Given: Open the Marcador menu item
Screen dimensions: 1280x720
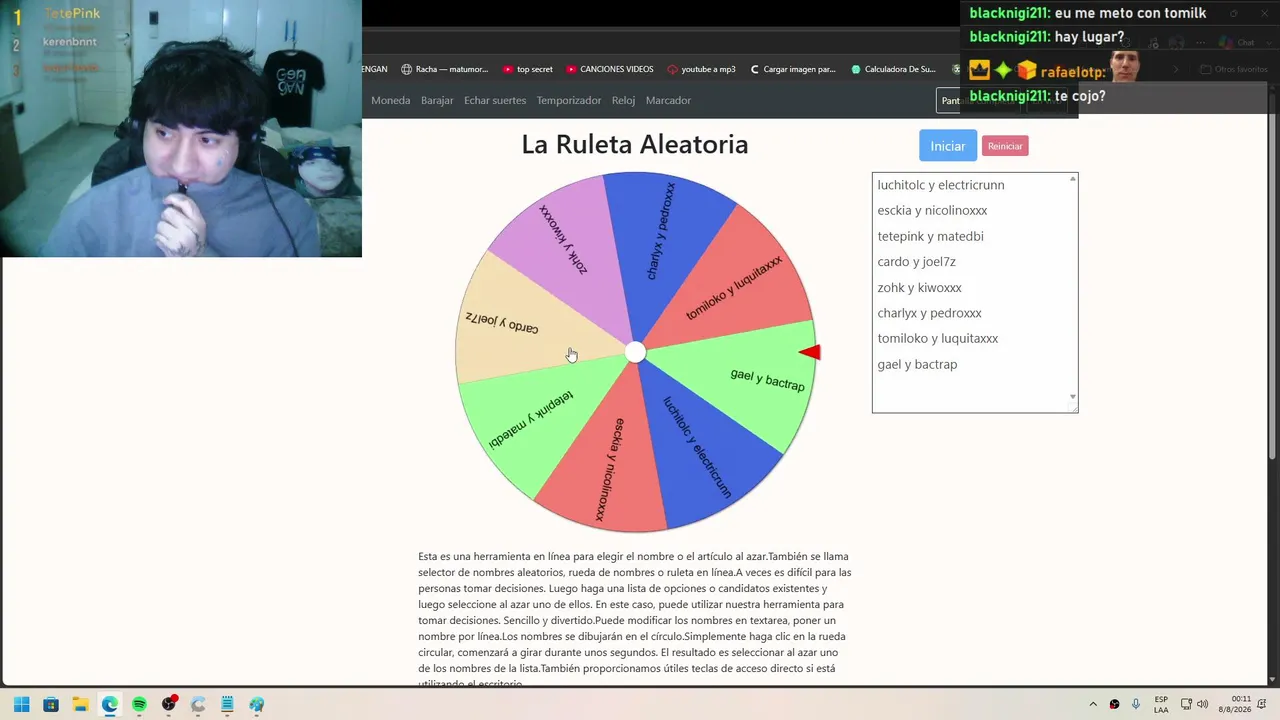Looking at the screenshot, I should coord(668,100).
